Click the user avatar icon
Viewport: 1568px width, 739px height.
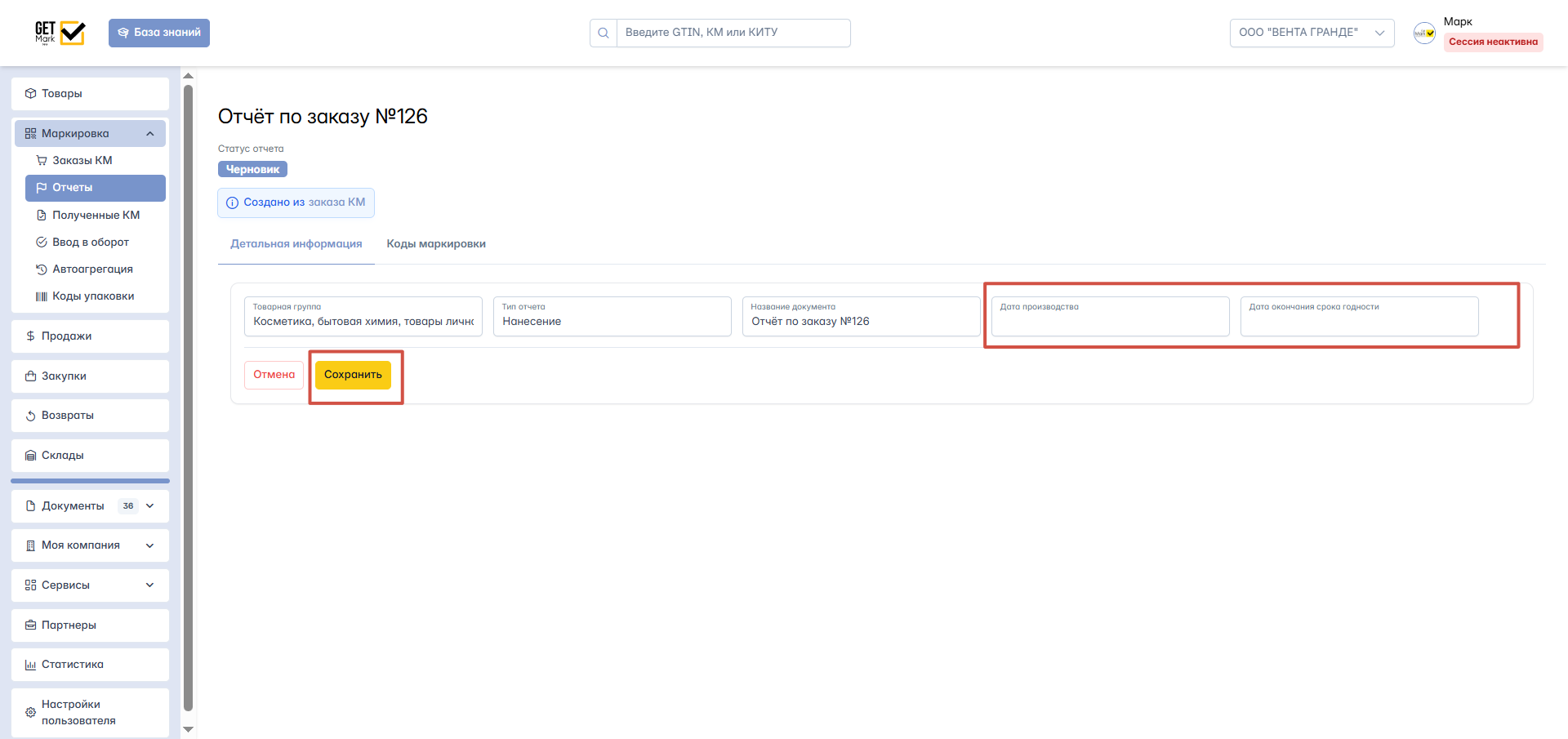[x=1425, y=33]
